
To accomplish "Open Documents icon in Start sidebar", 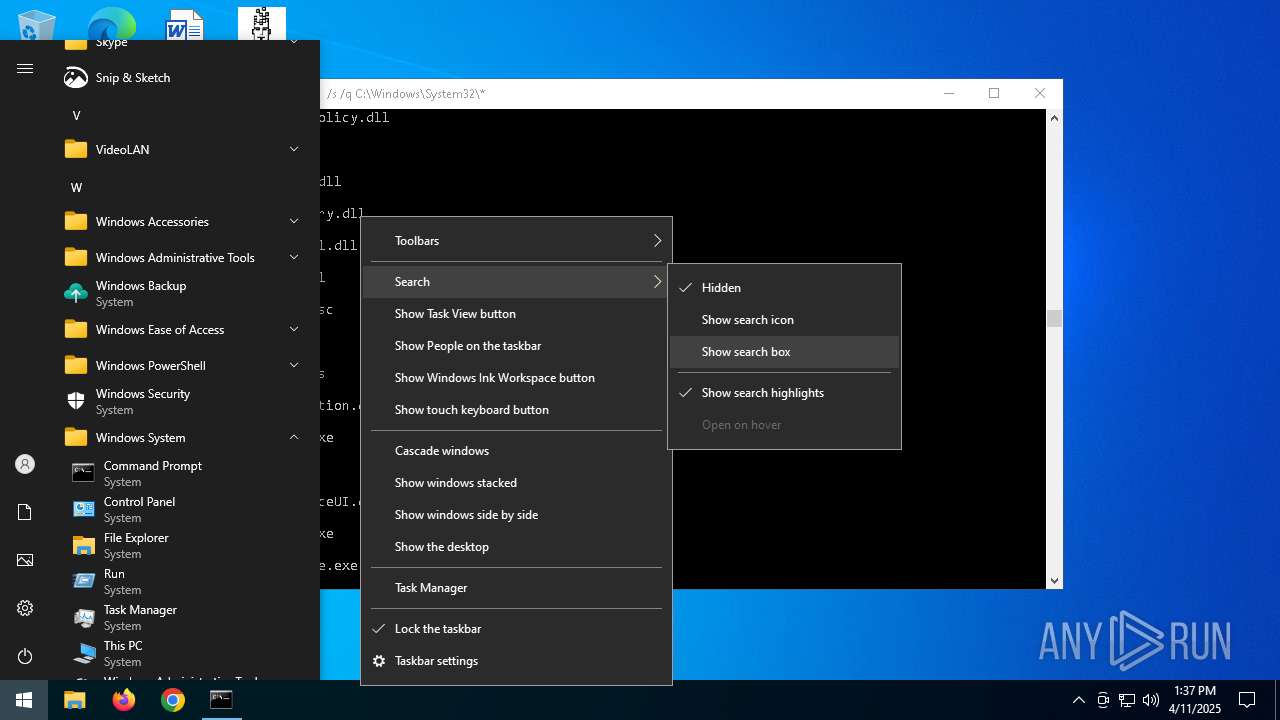I will point(25,512).
